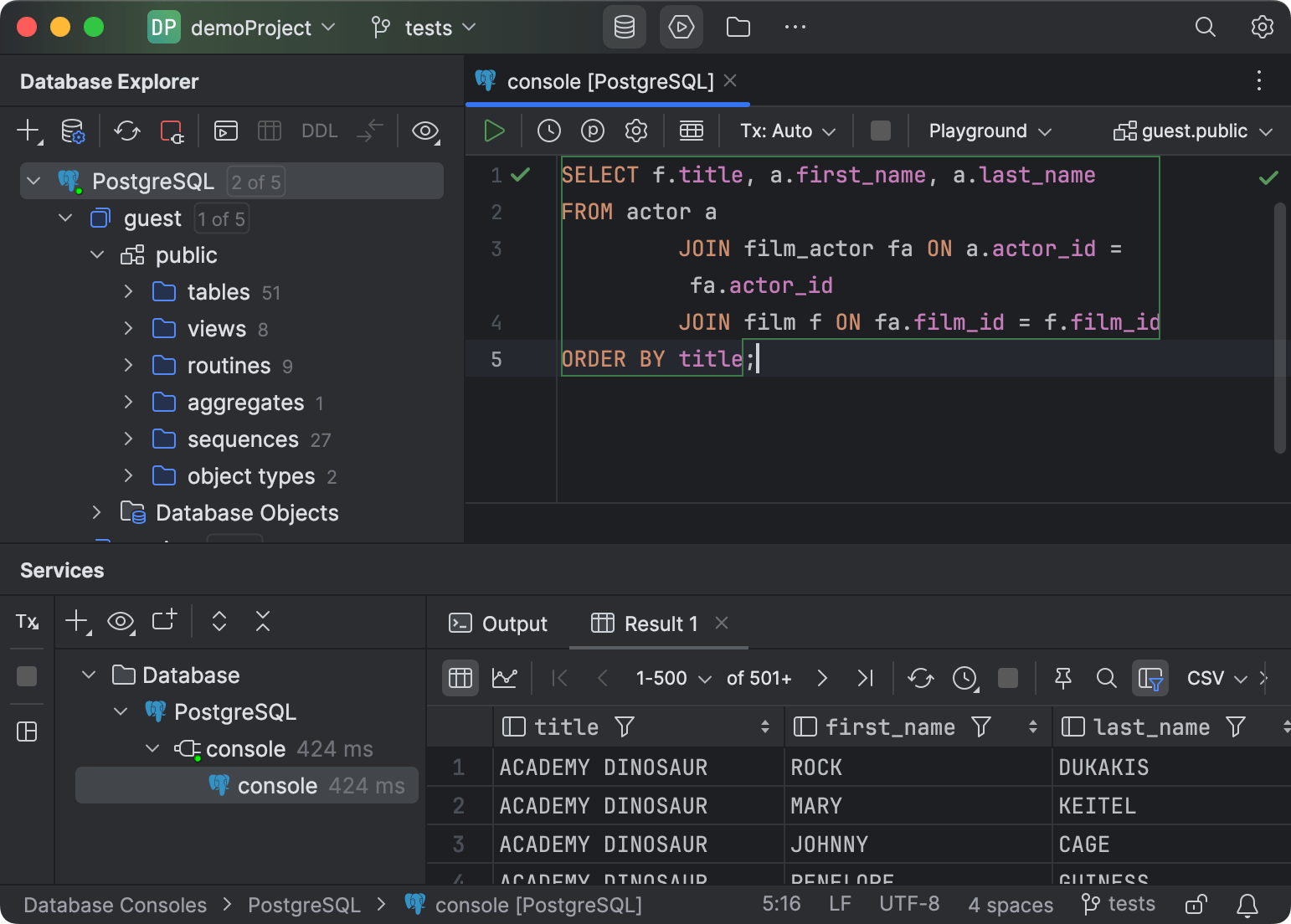Image resolution: width=1291 pixels, height=924 pixels.
Task: Refresh the database connection in Database Explorer
Action: 126,131
